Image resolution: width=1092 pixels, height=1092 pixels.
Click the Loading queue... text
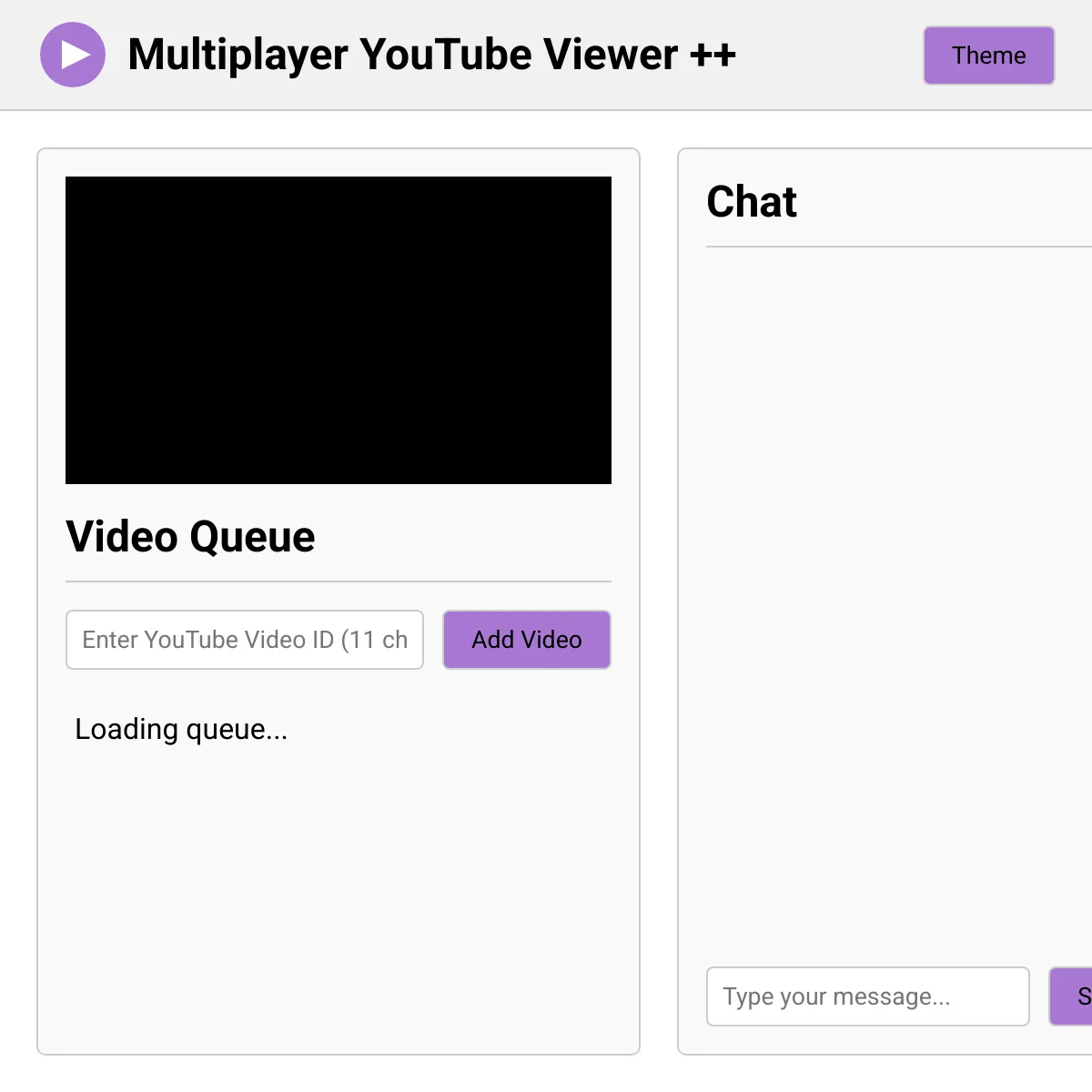pyautogui.click(x=181, y=729)
